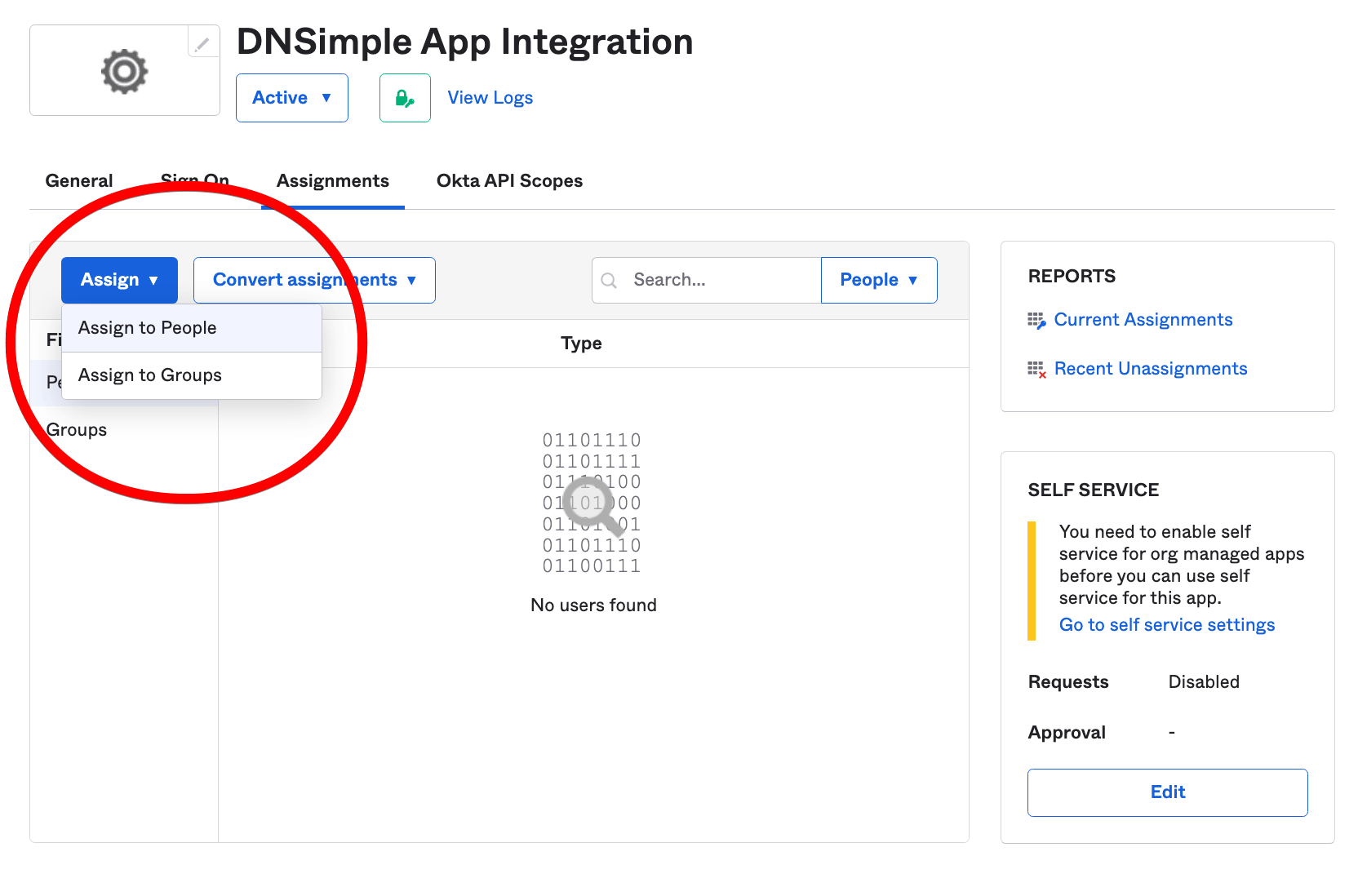The width and height of the screenshot is (1358, 896).
Task: Open the View Logs link
Action: pos(490,98)
